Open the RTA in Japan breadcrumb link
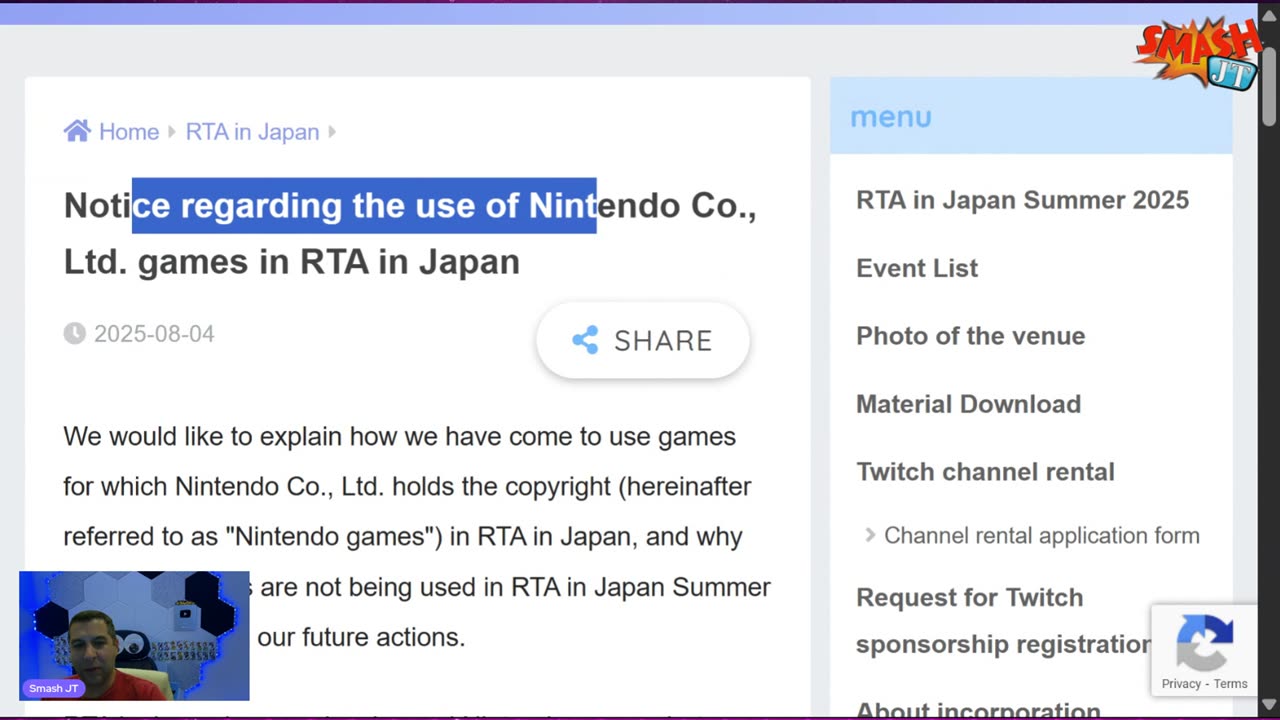Viewport: 1280px width, 720px height. tap(252, 132)
